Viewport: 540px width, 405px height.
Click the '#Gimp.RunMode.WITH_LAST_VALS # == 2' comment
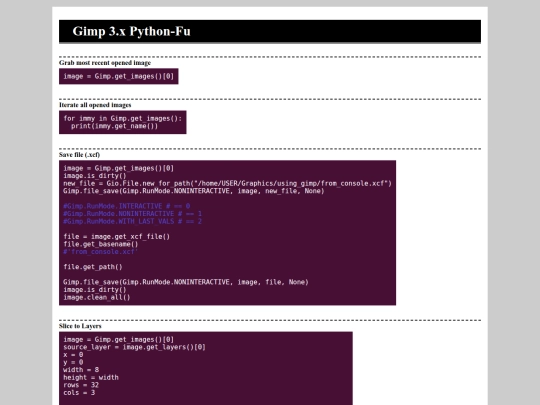click(x=132, y=221)
